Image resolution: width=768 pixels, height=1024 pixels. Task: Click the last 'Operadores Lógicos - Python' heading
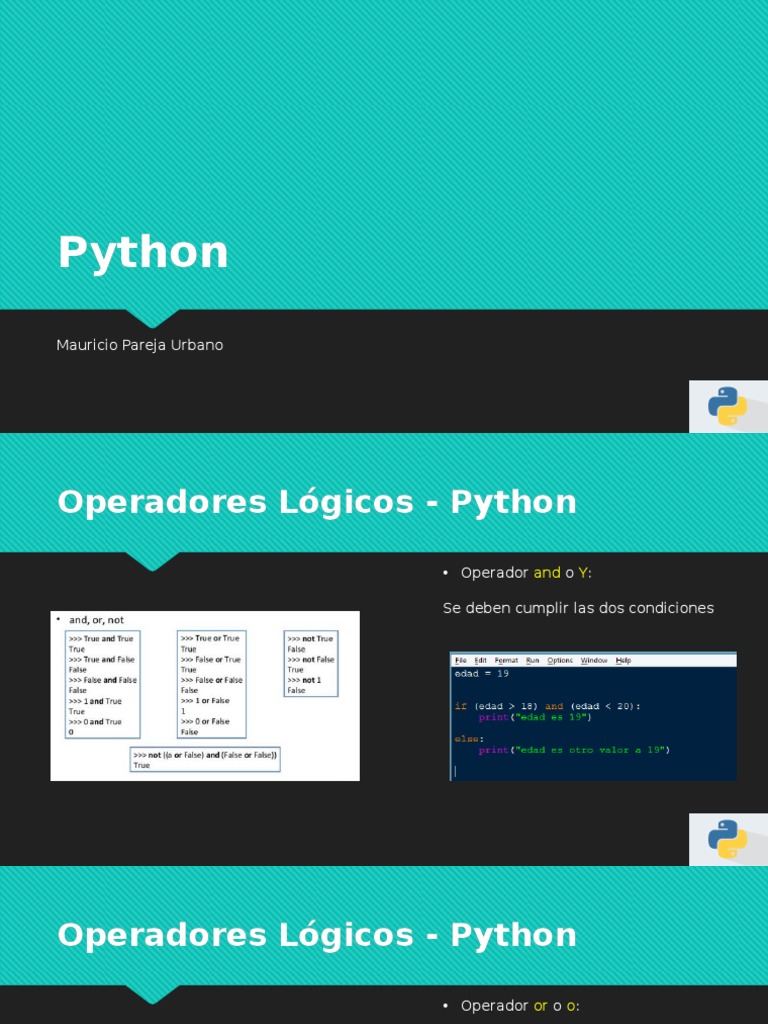pos(317,935)
